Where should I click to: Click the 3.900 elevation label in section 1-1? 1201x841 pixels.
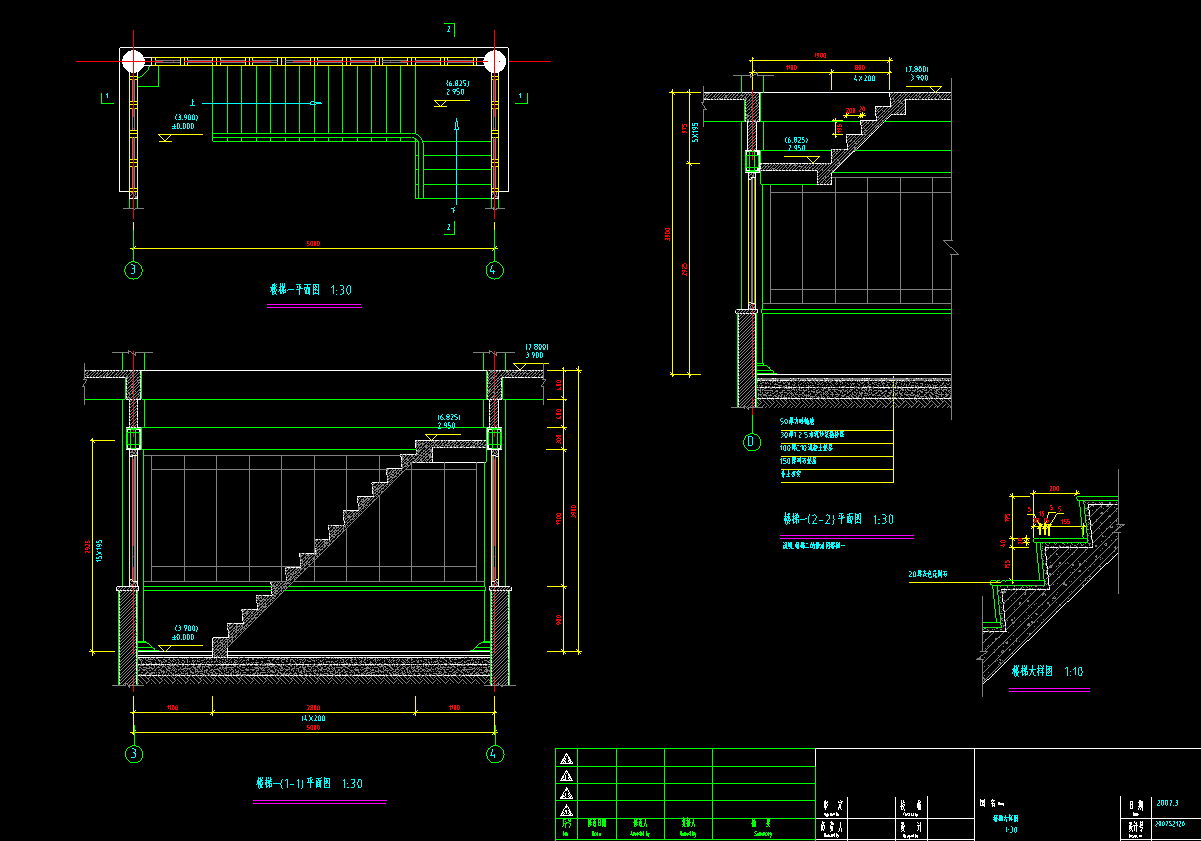point(535,355)
